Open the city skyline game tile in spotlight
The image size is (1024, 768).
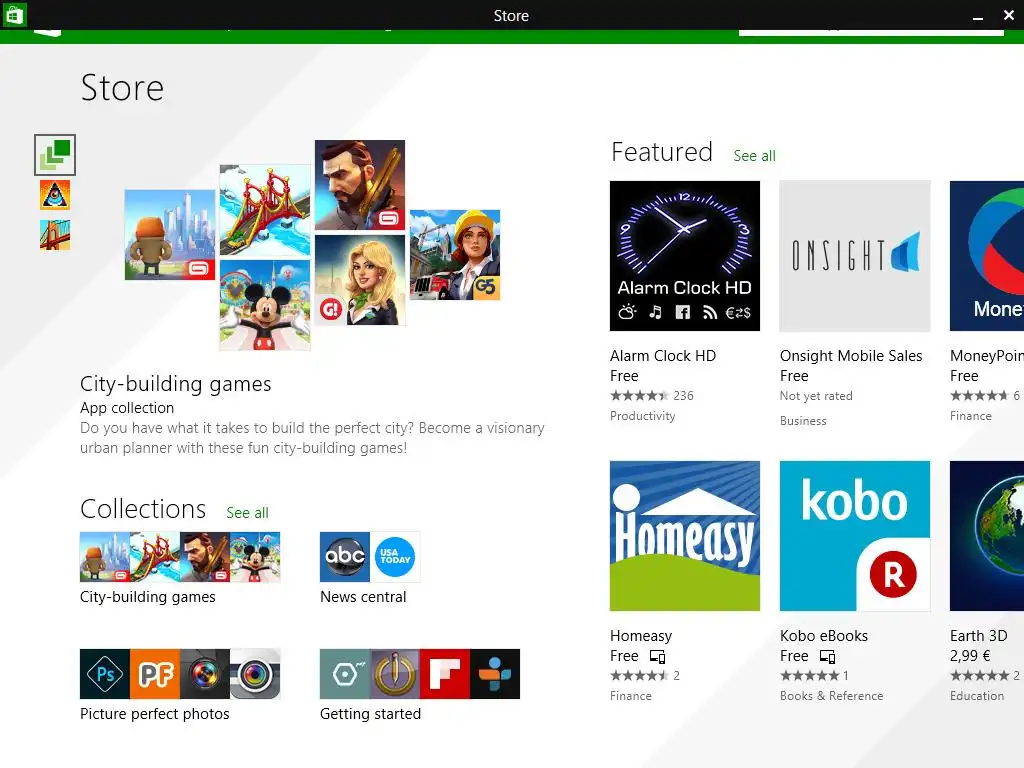coord(170,234)
